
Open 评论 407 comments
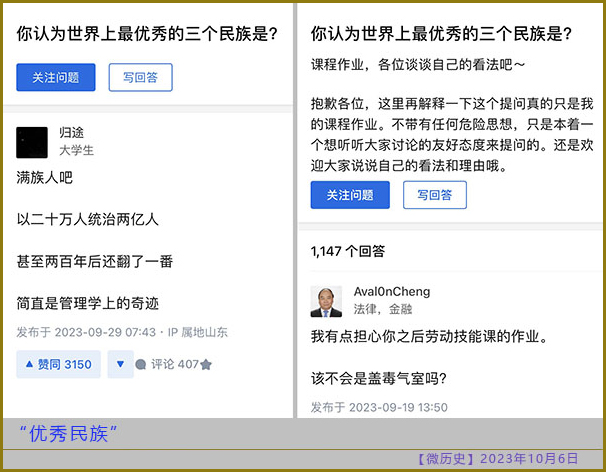point(167,364)
